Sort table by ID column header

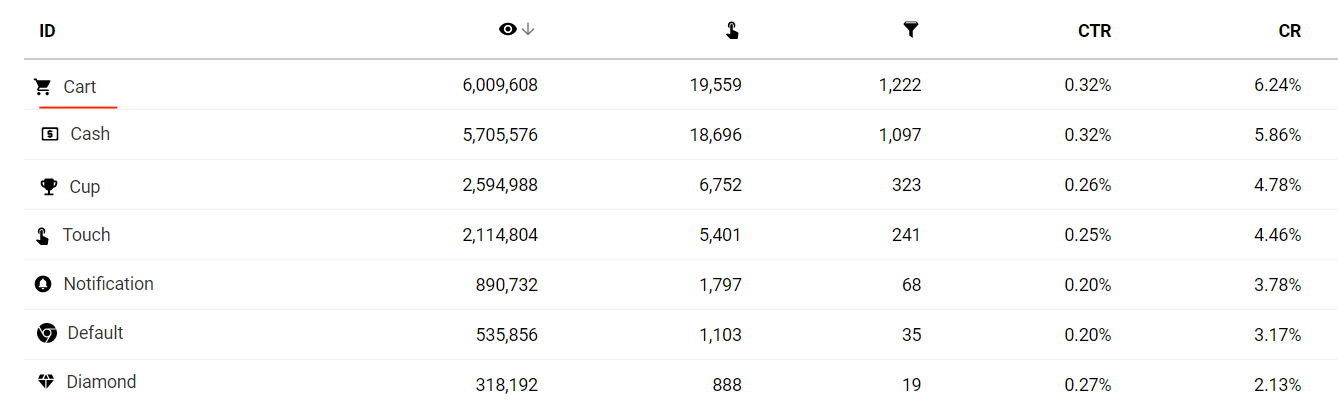click(47, 31)
